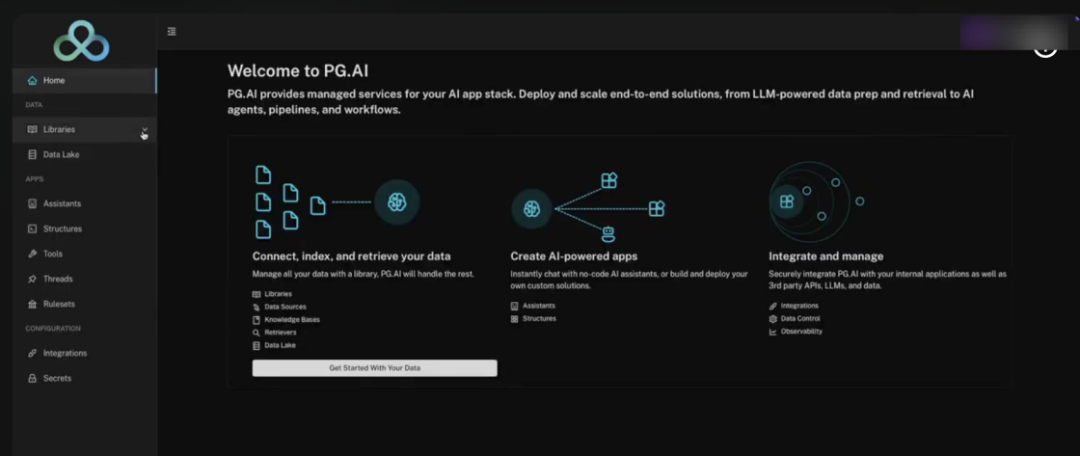1080x456 pixels.
Task: Click the "Create AI-powered apps" heading
Action: tap(574, 256)
